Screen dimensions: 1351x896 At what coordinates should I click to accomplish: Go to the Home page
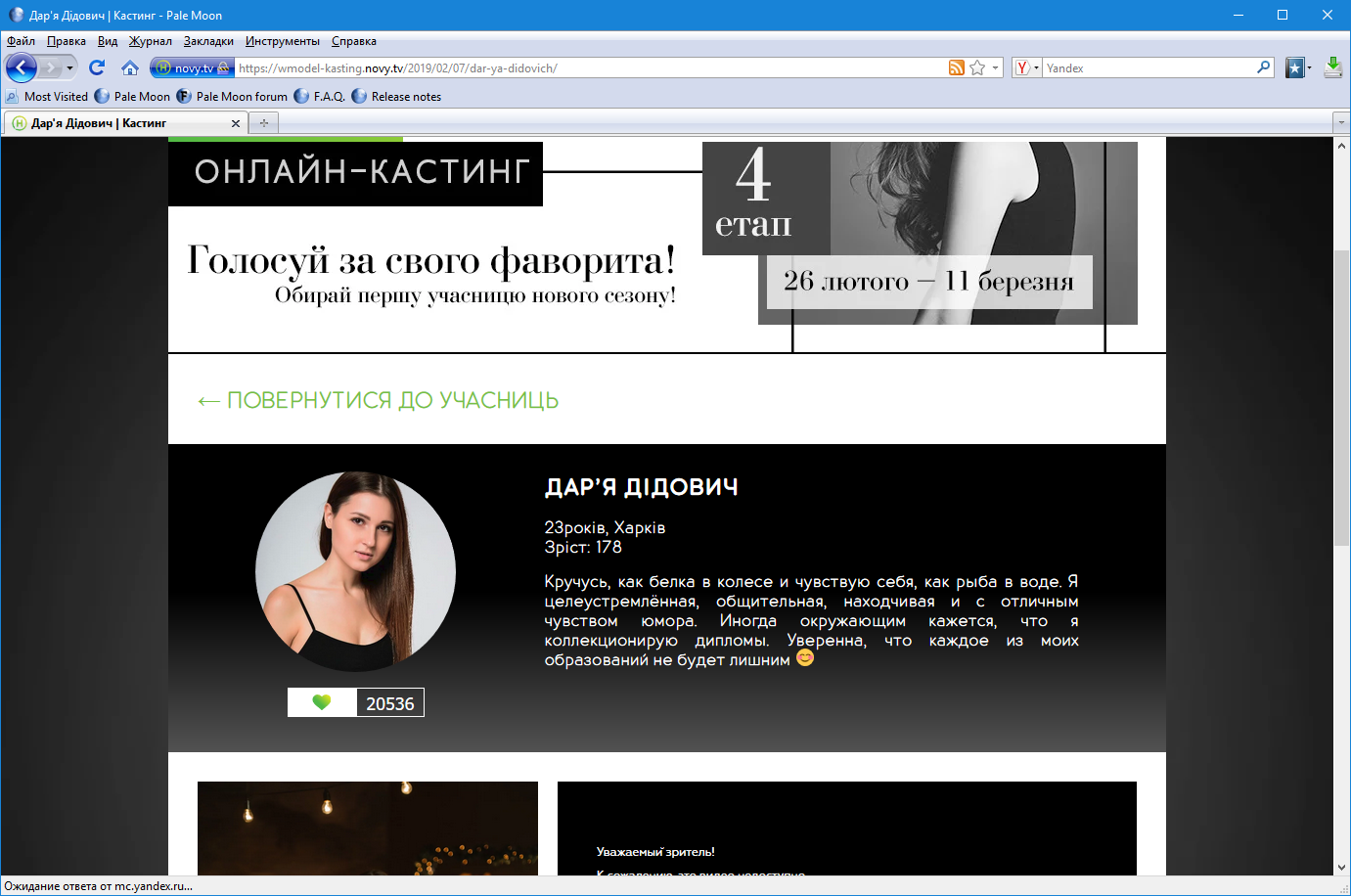point(130,67)
